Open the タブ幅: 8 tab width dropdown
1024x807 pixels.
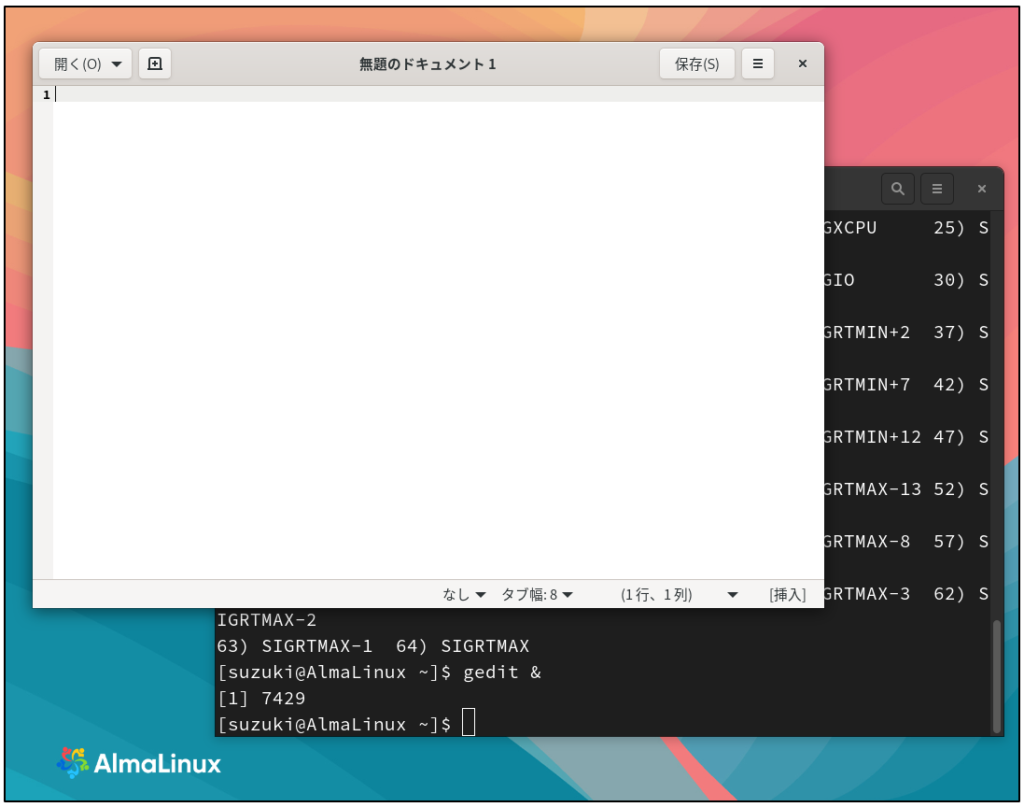tap(537, 594)
